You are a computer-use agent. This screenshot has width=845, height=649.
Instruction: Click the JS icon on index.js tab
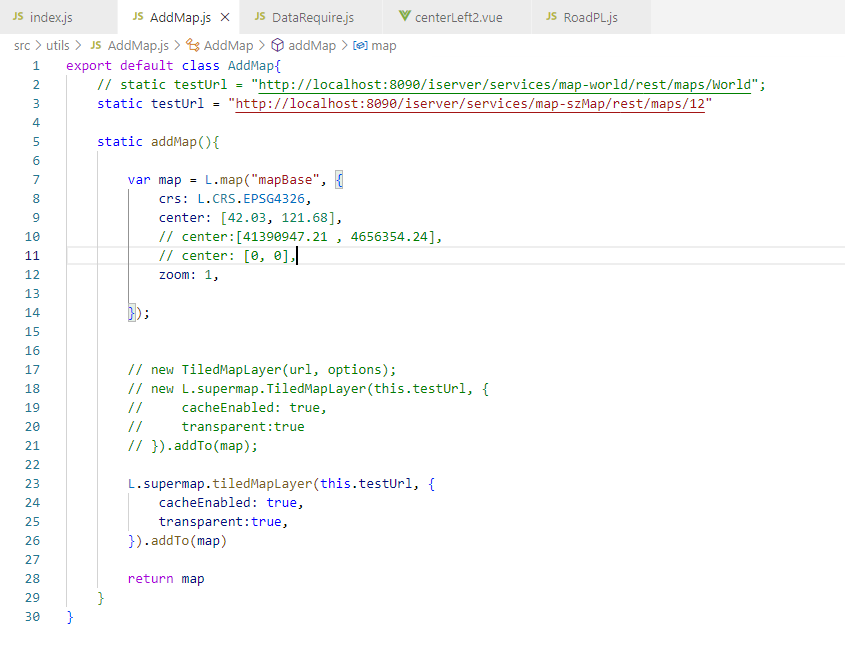(18, 17)
